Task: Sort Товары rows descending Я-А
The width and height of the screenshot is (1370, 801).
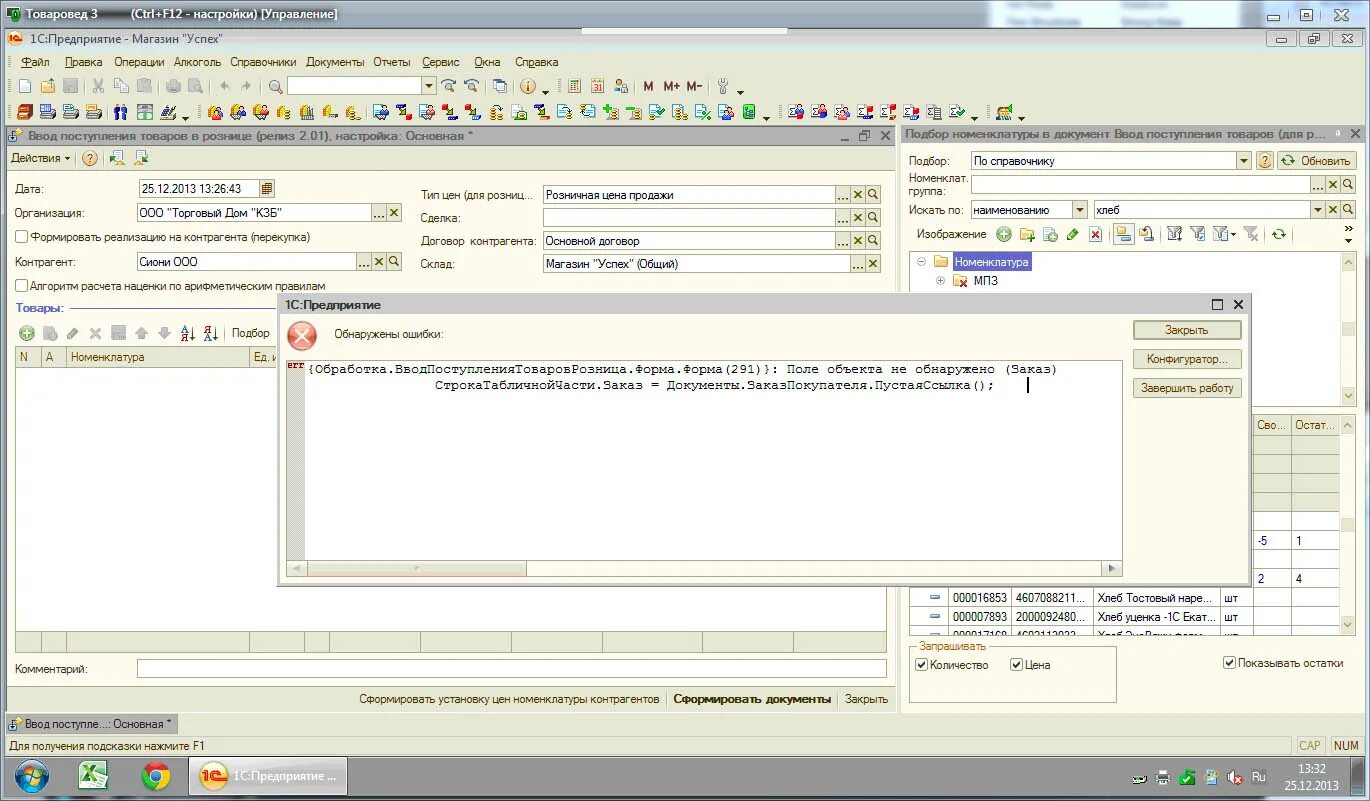Action: 210,333
